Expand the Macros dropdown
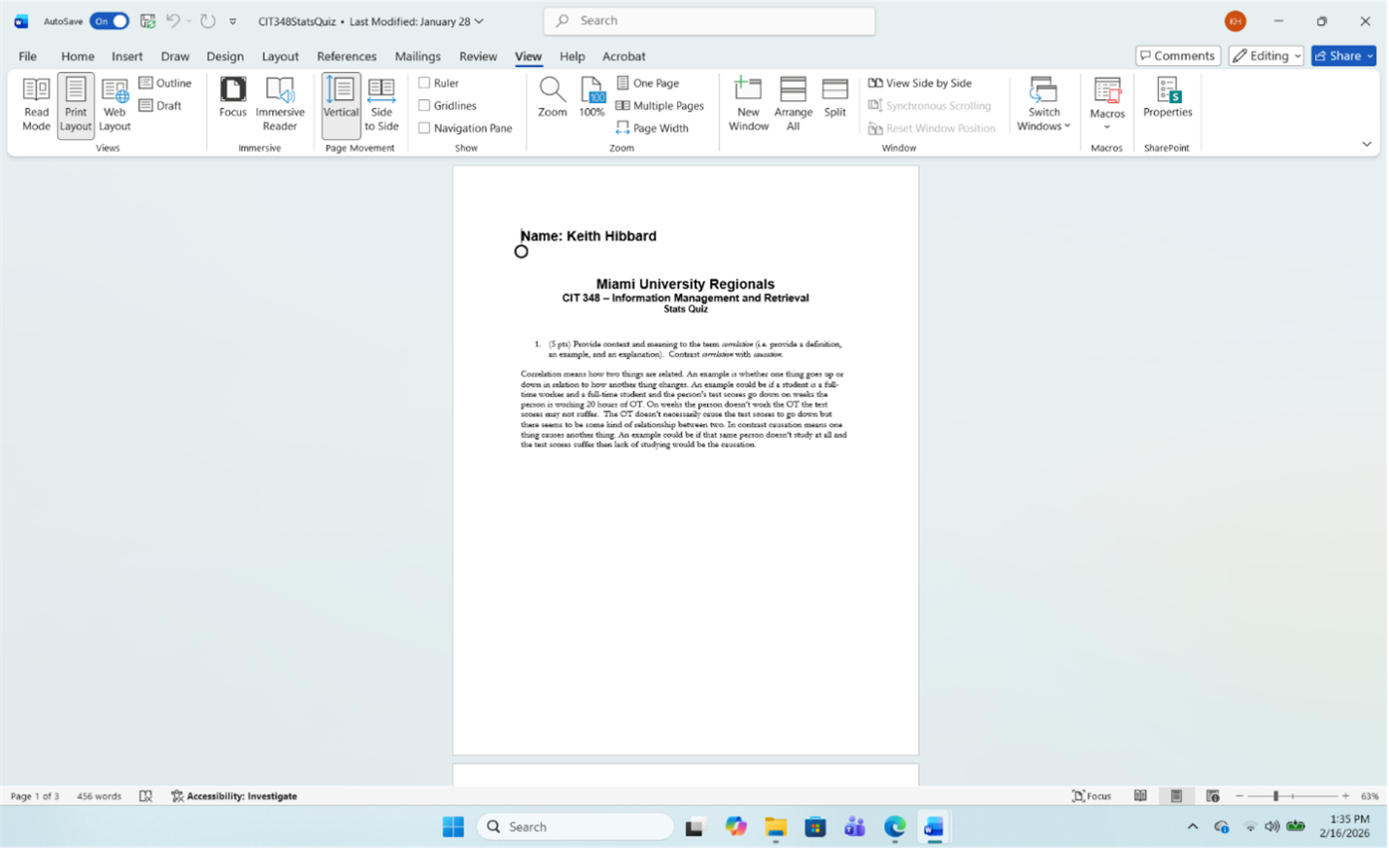The width and height of the screenshot is (1389, 868). pos(1106,126)
